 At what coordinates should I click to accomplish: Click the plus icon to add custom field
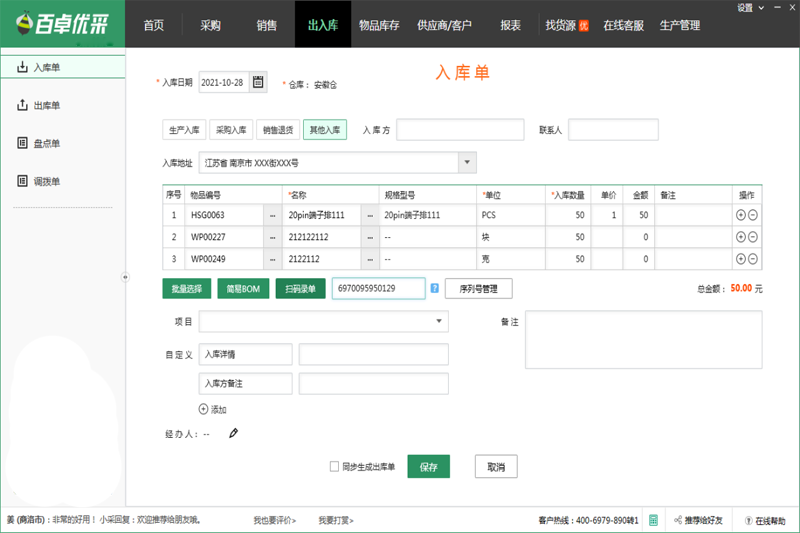tap(203, 409)
